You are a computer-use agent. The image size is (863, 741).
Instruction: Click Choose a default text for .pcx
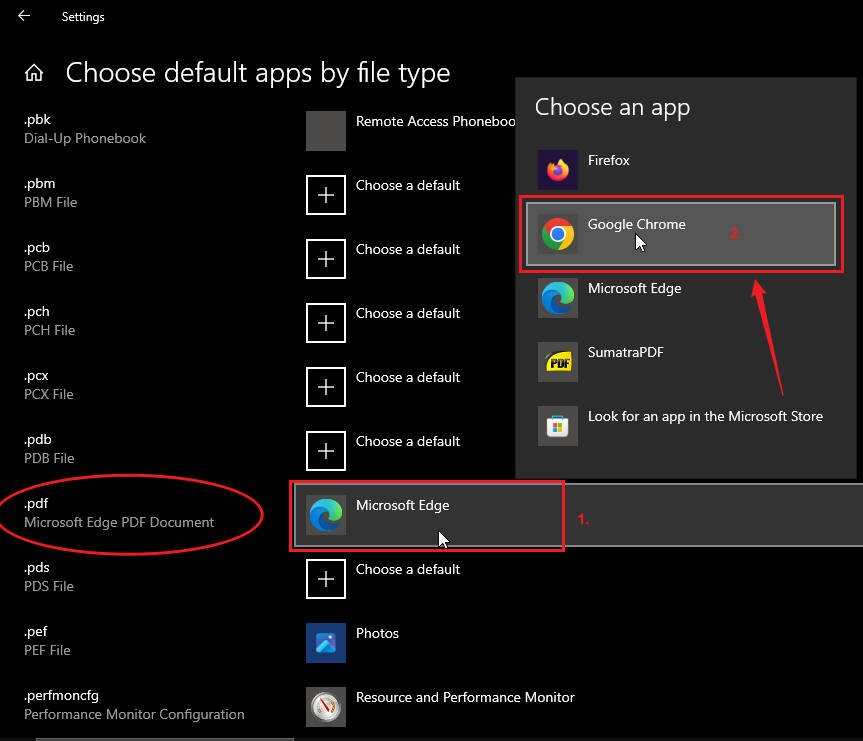click(x=408, y=377)
